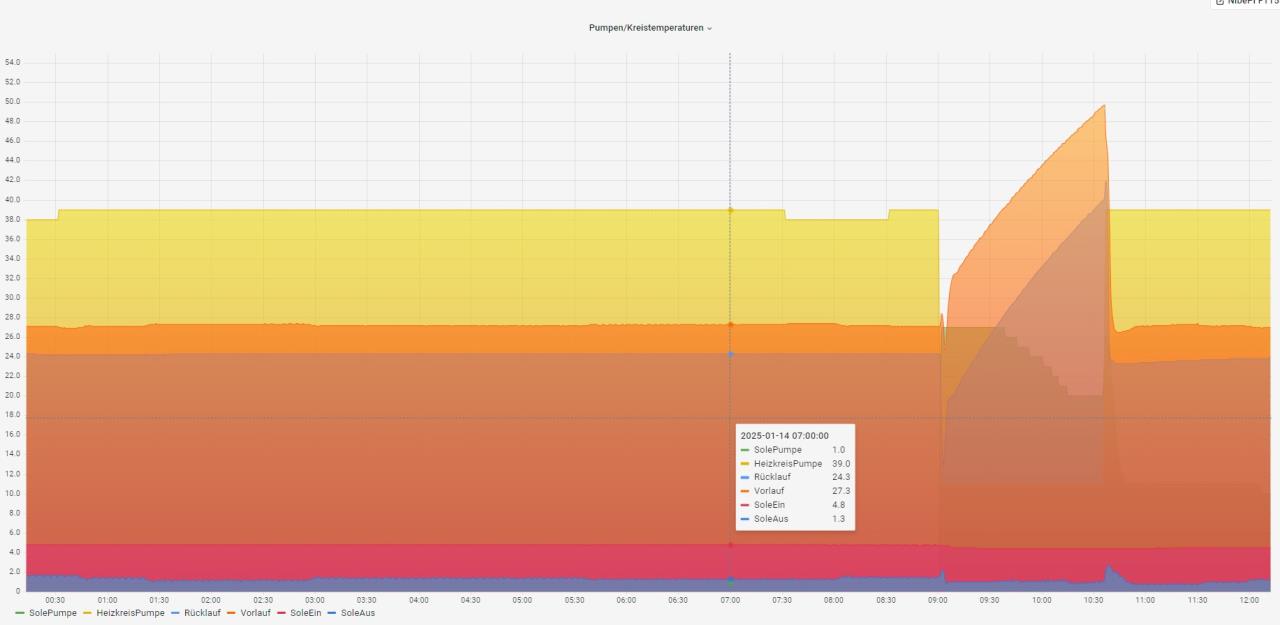Open color picker for yellow HeizkreisPumpe legend swatch

pyautogui.click(x=88, y=612)
